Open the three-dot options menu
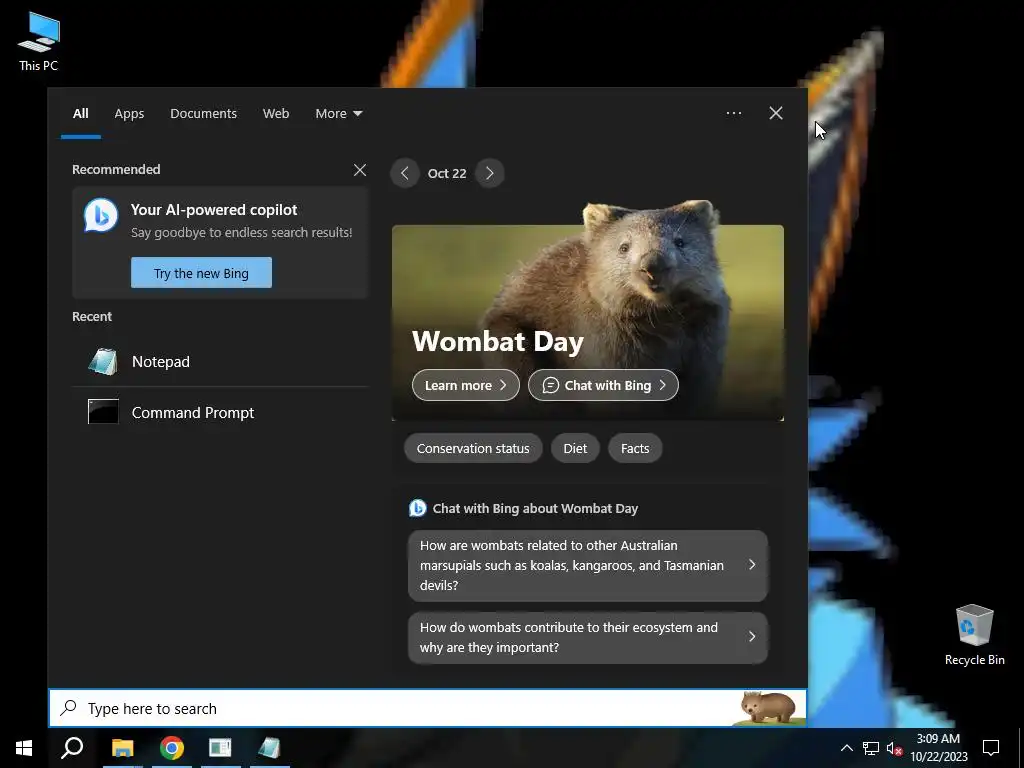 point(734,113)
